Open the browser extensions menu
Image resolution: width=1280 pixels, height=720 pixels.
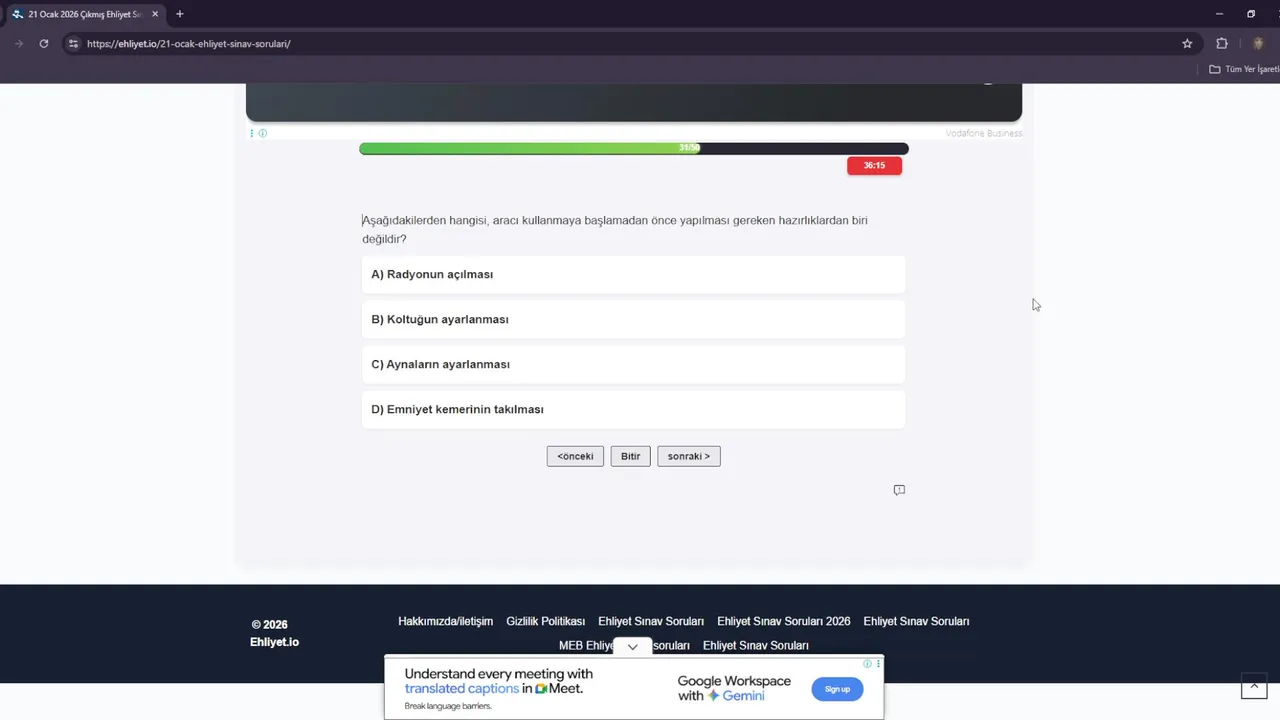pos(1222,44)
